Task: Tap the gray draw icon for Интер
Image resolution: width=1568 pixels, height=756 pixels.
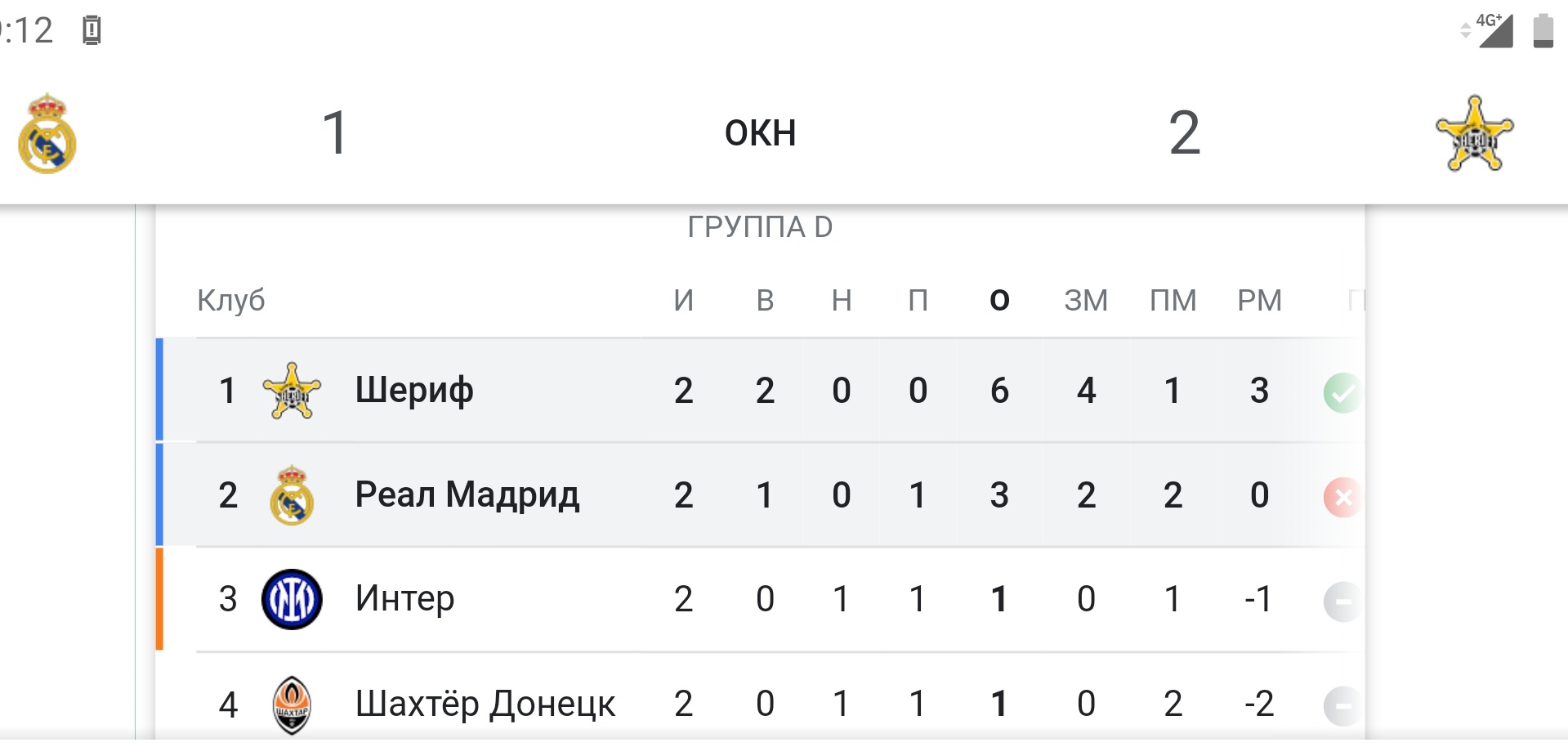Action: [x=1342, y=602]
